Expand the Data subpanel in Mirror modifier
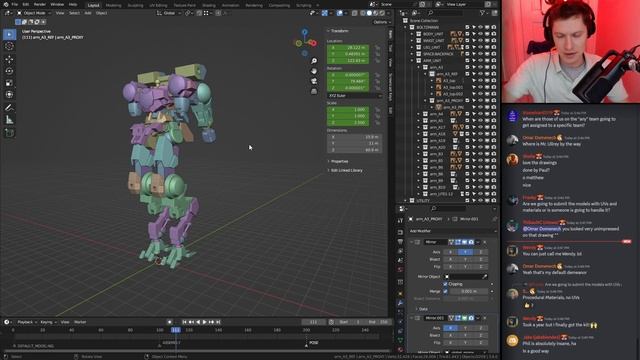The width and height of the screenshot is (640, 360). 421,309
